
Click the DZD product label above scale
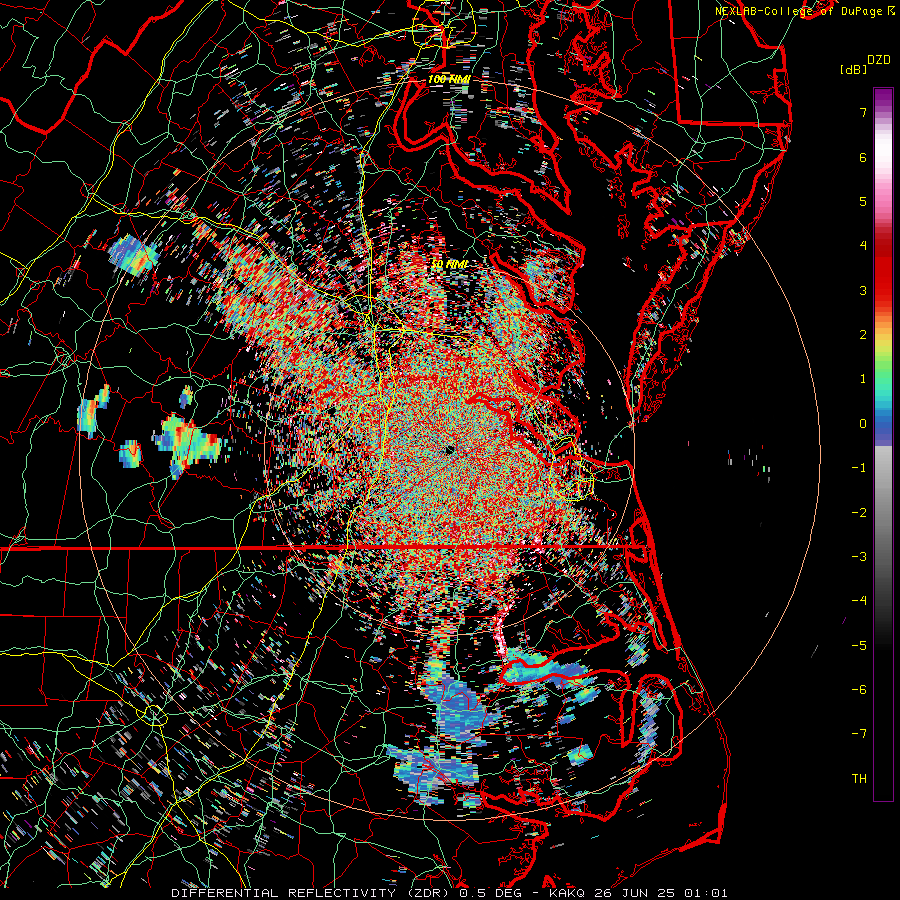tap(879, 60)
